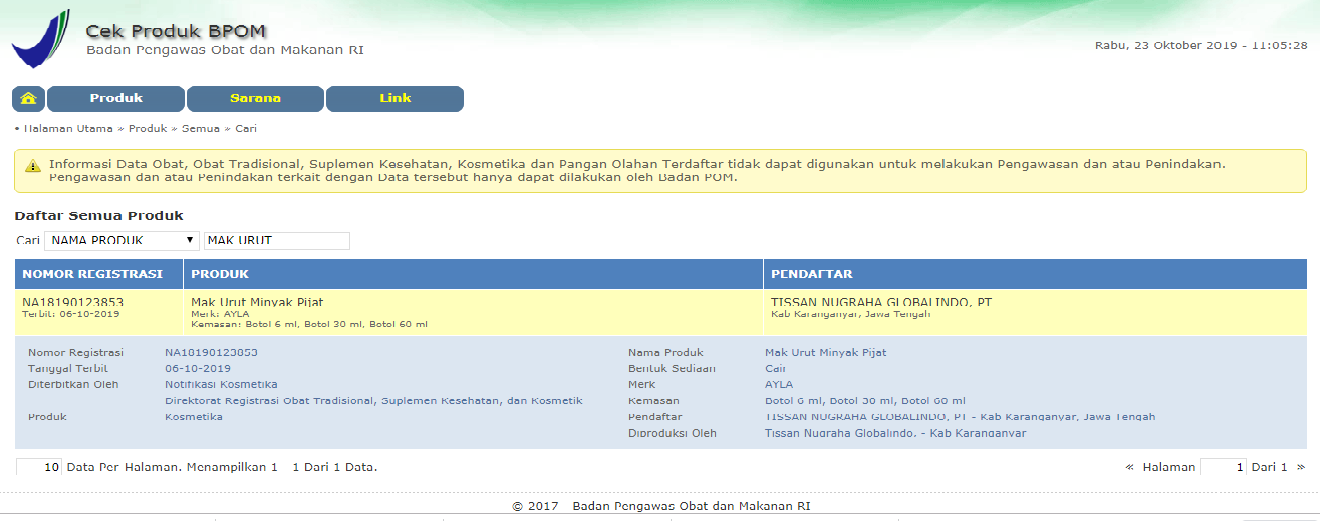Select registration number NA18190123853 in result row
Screen dimensions: 1320x521
tap(73, 302)
